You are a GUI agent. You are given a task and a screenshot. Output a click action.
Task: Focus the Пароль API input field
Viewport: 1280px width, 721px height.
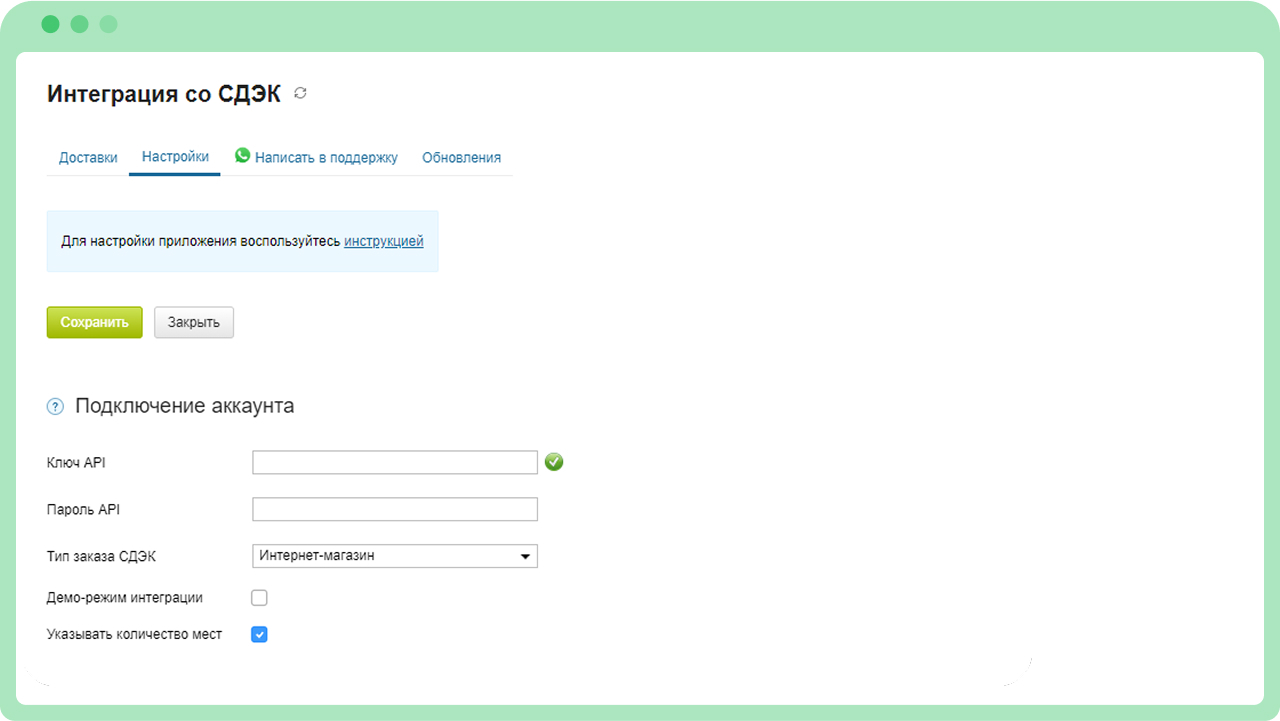point(395,509)
